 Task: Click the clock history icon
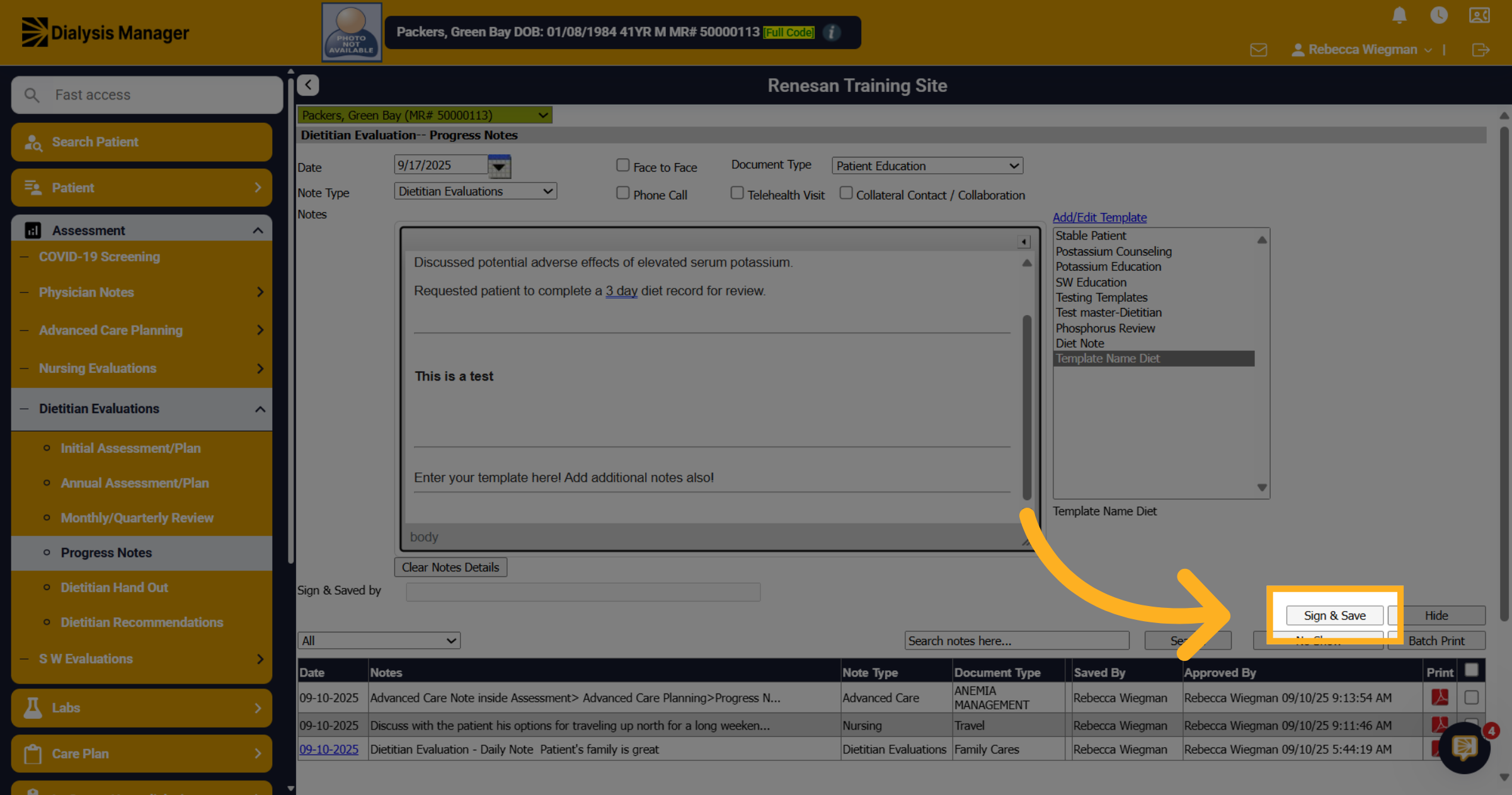[x=1438, y=16]
